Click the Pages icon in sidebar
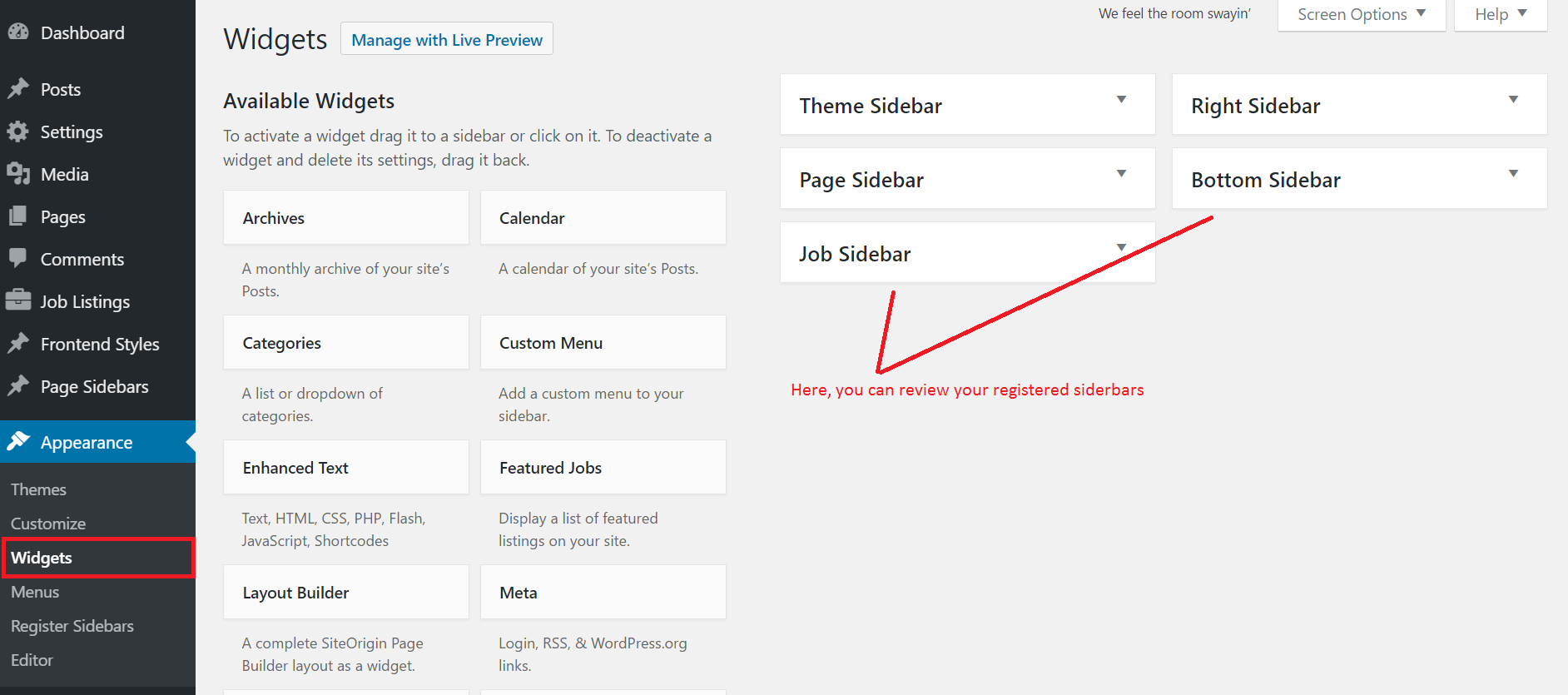The width and height of the screenshot is (1568, 695). [x=18, y=216]
